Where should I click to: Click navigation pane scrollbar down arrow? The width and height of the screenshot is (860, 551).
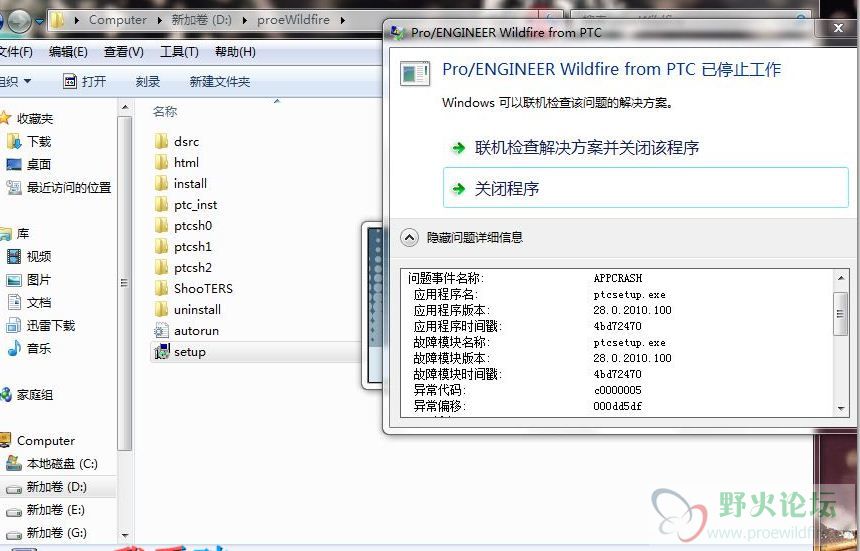(x=125, y=535)
